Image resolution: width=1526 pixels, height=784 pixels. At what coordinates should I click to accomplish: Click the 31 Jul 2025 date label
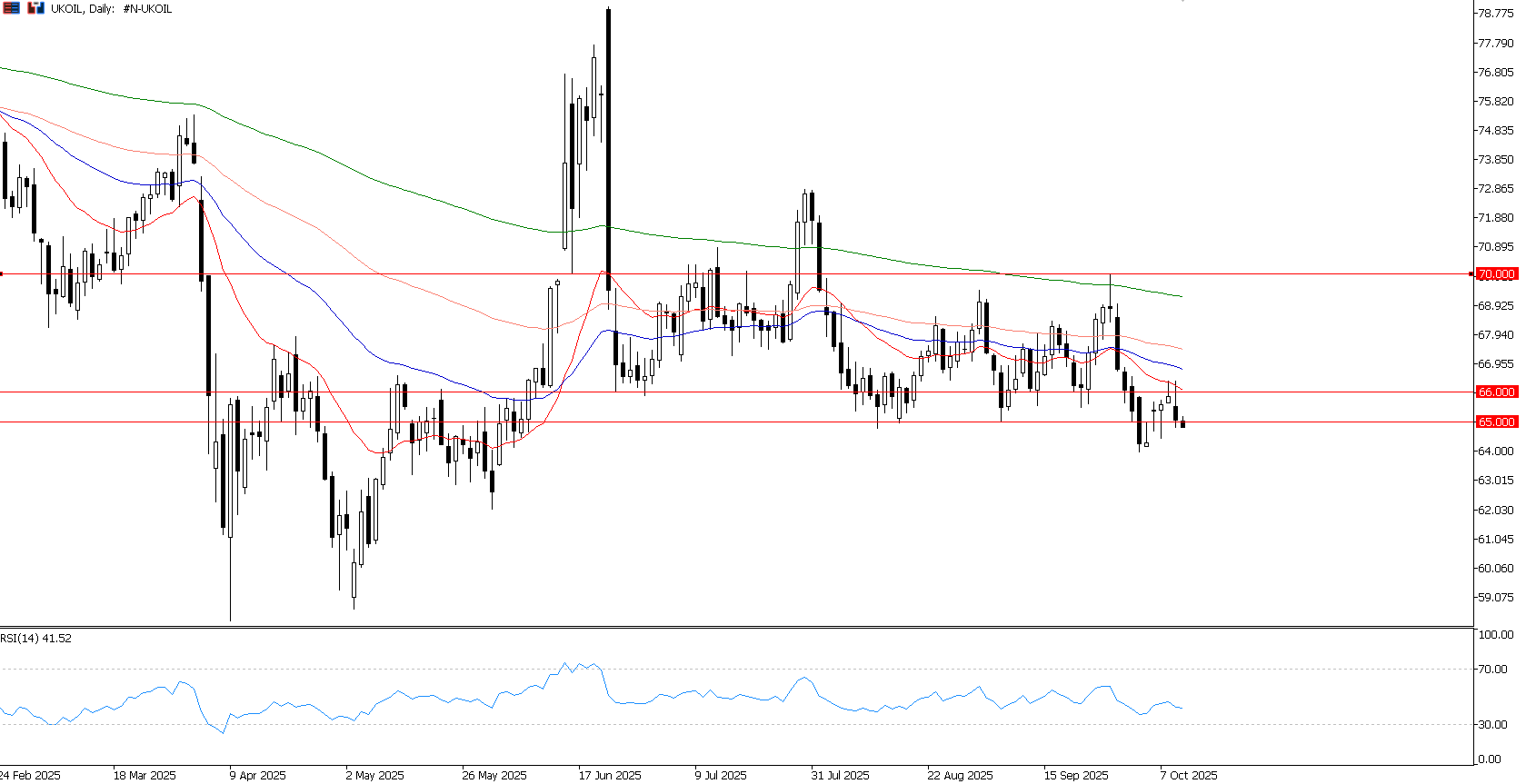[x=840, y=775]
